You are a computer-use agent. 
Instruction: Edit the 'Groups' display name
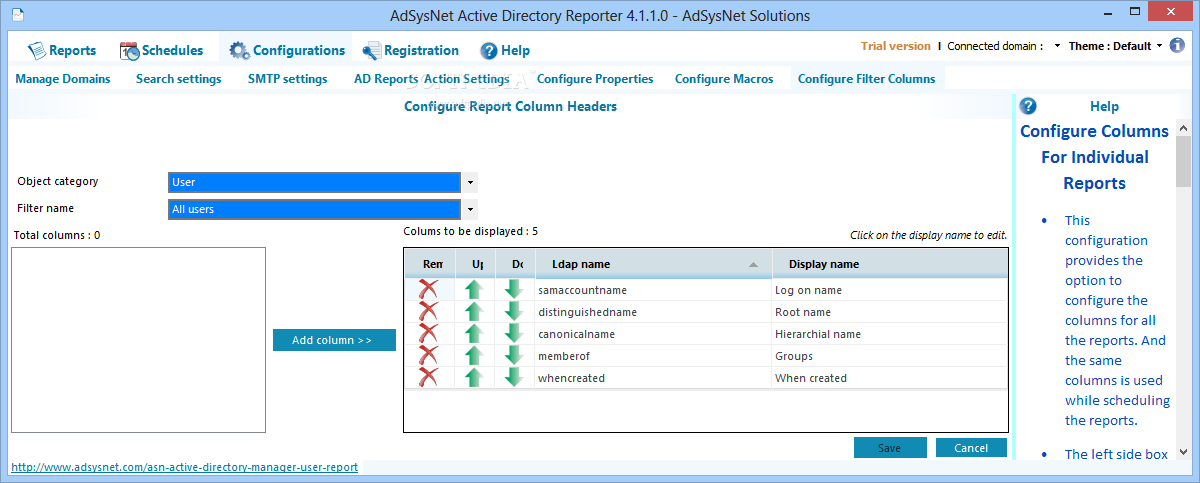(889, 356)
